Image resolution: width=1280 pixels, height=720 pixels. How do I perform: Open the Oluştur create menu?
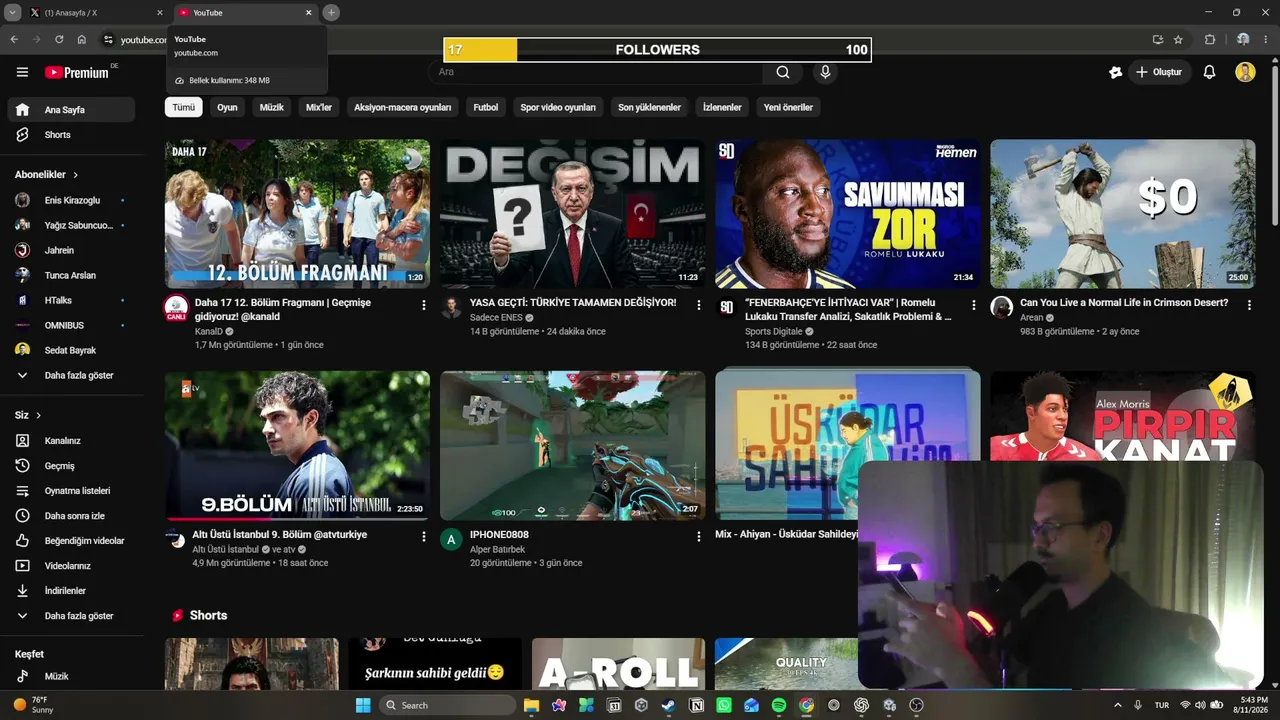pyautogui.click(x=1159, y=72)
